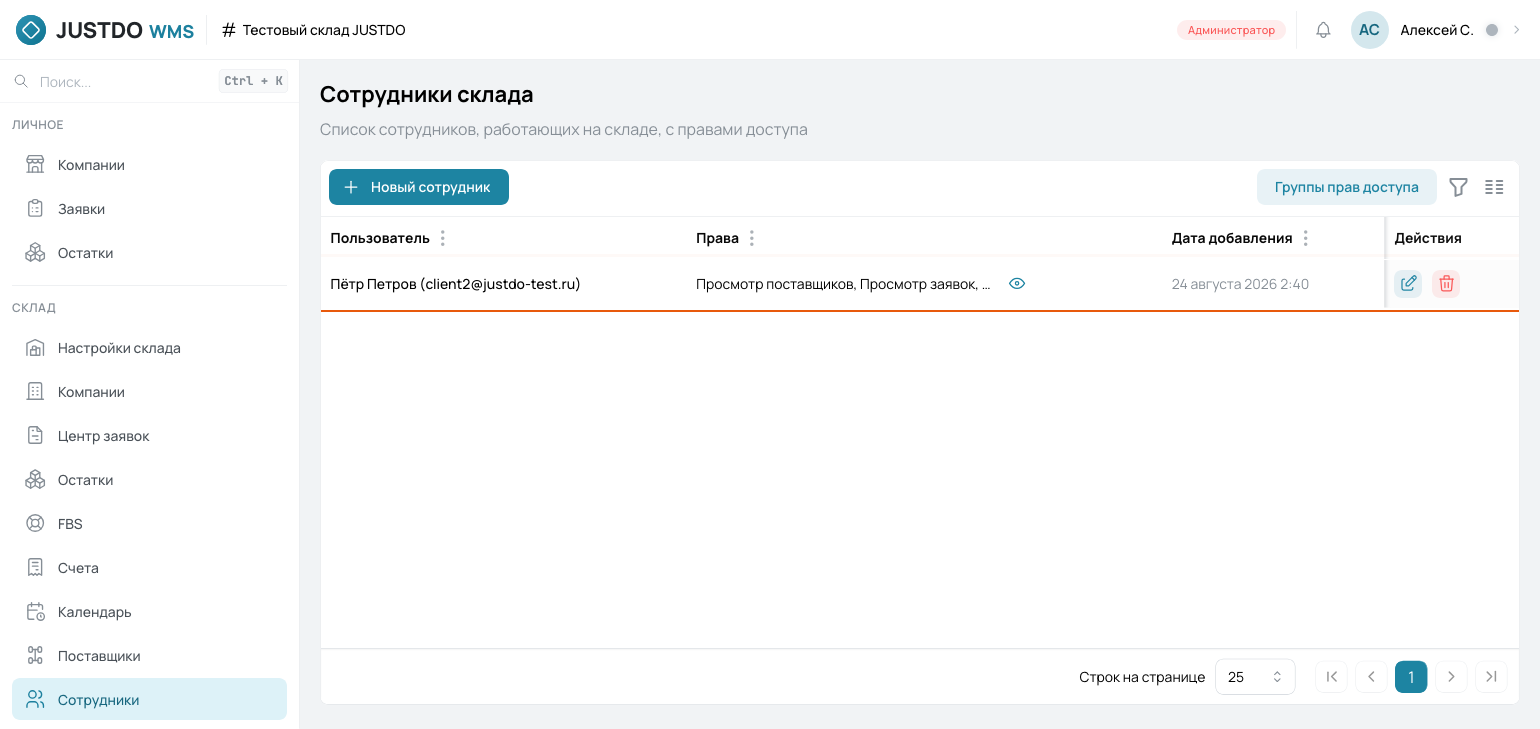Show full permissions with eye icon
The height and width of the screenshot is (729, 1540).
coord(1017,284)
